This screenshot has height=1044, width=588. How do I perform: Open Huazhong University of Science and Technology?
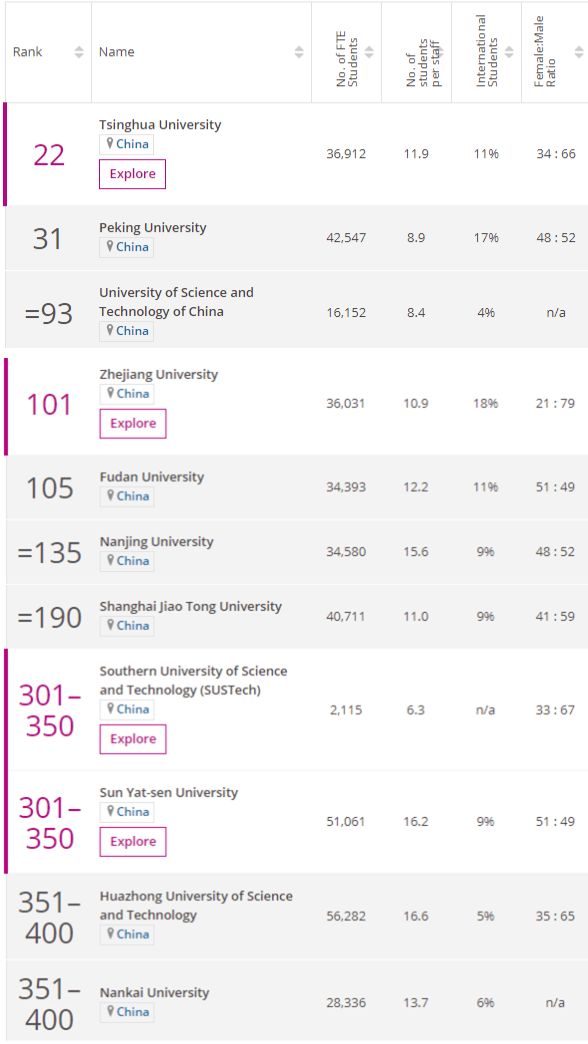tap(196, 906)
